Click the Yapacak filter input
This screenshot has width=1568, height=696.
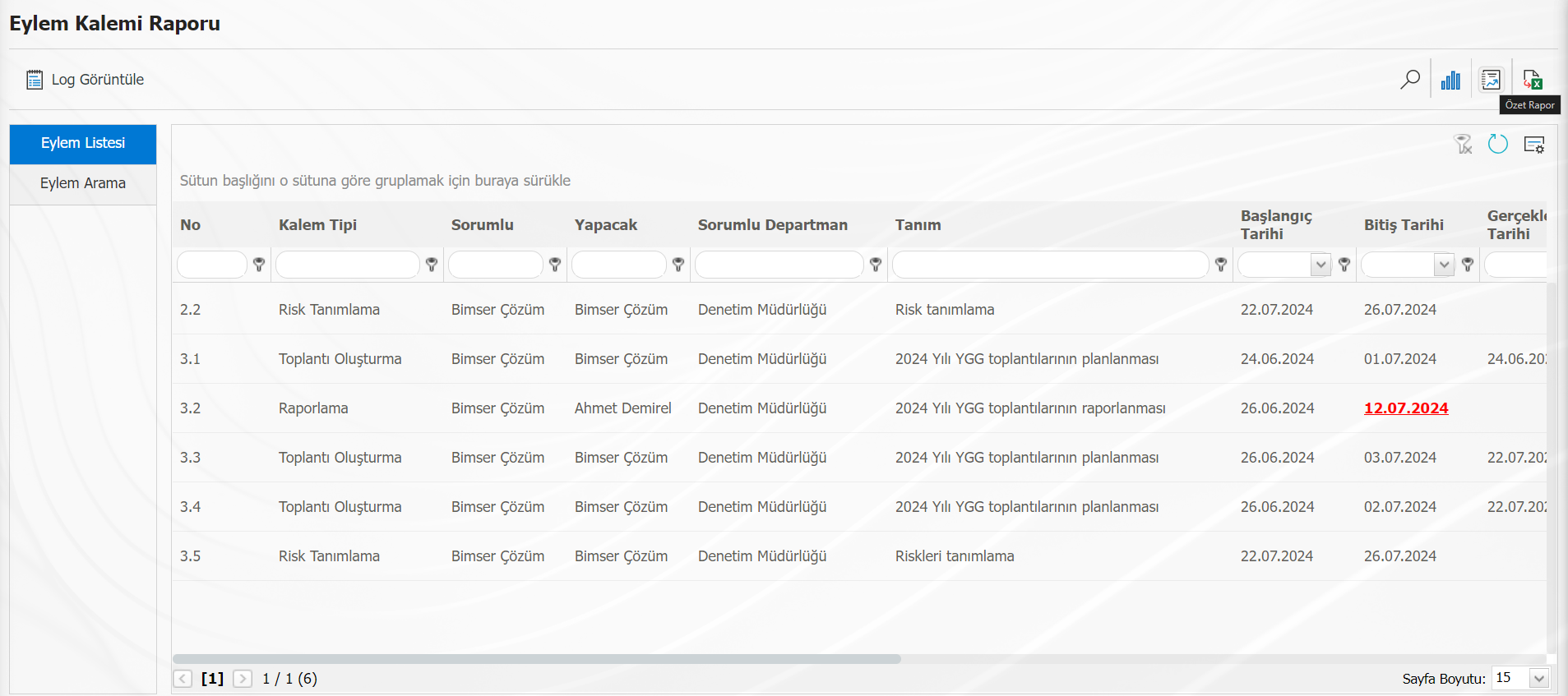[x=619, y=265]
